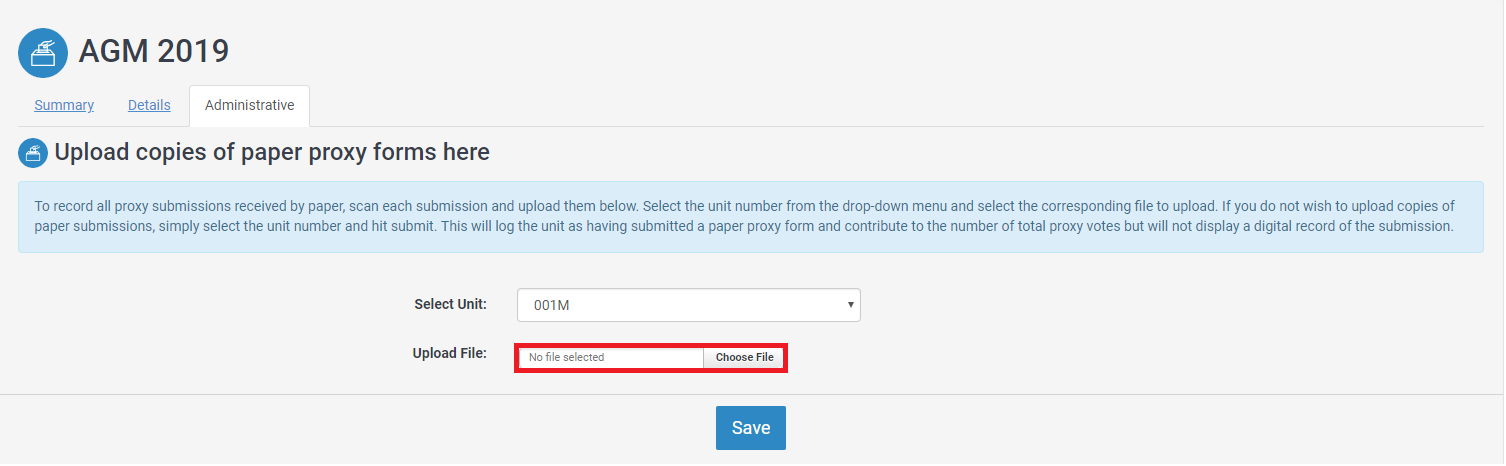The height and width of the screenshot is (466, 1506).
Task: Click the horizontal divider above the Save button
Action: point(752,394)
